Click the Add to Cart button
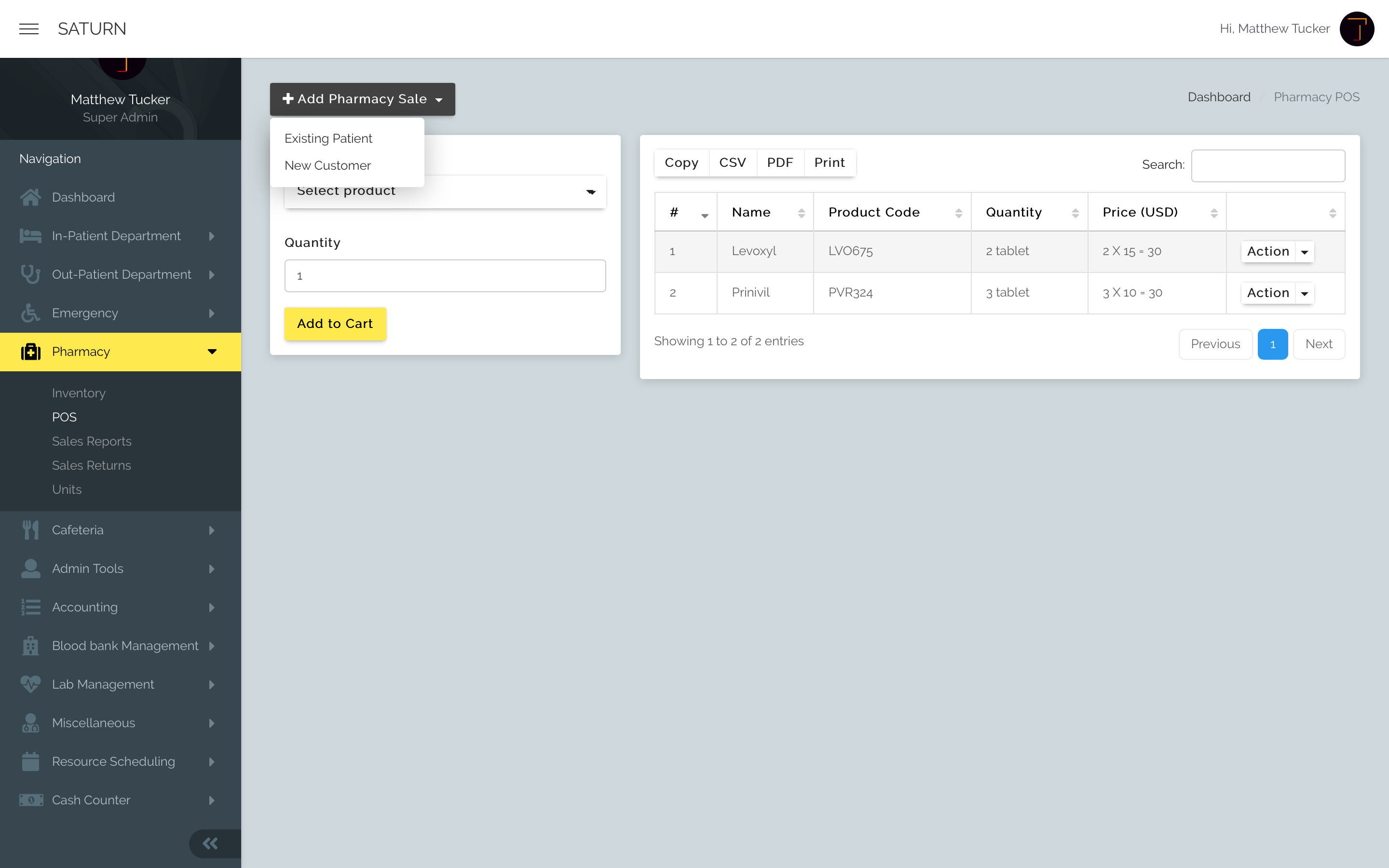 point(335,324)
